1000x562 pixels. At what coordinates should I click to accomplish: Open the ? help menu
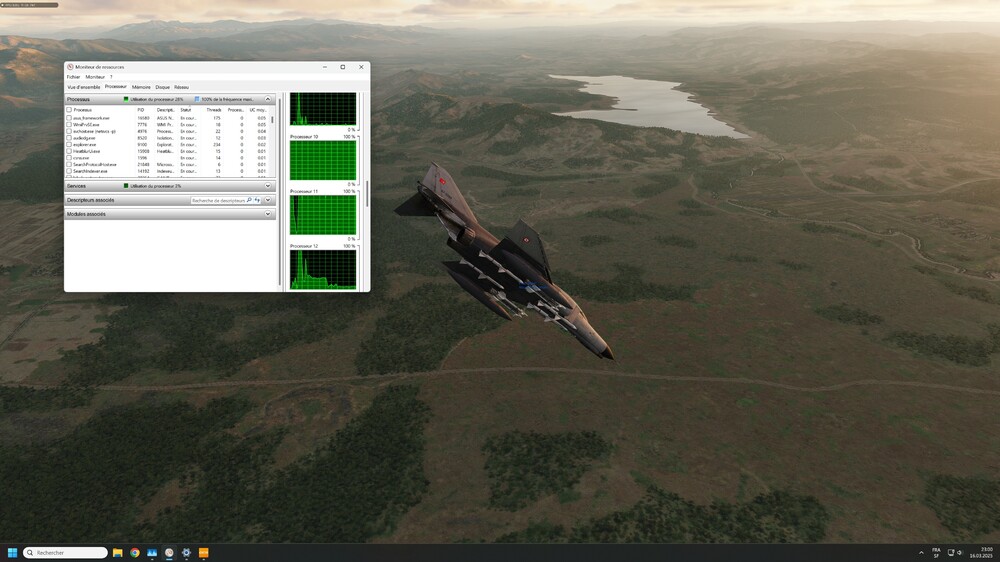(x=111, y=77)
